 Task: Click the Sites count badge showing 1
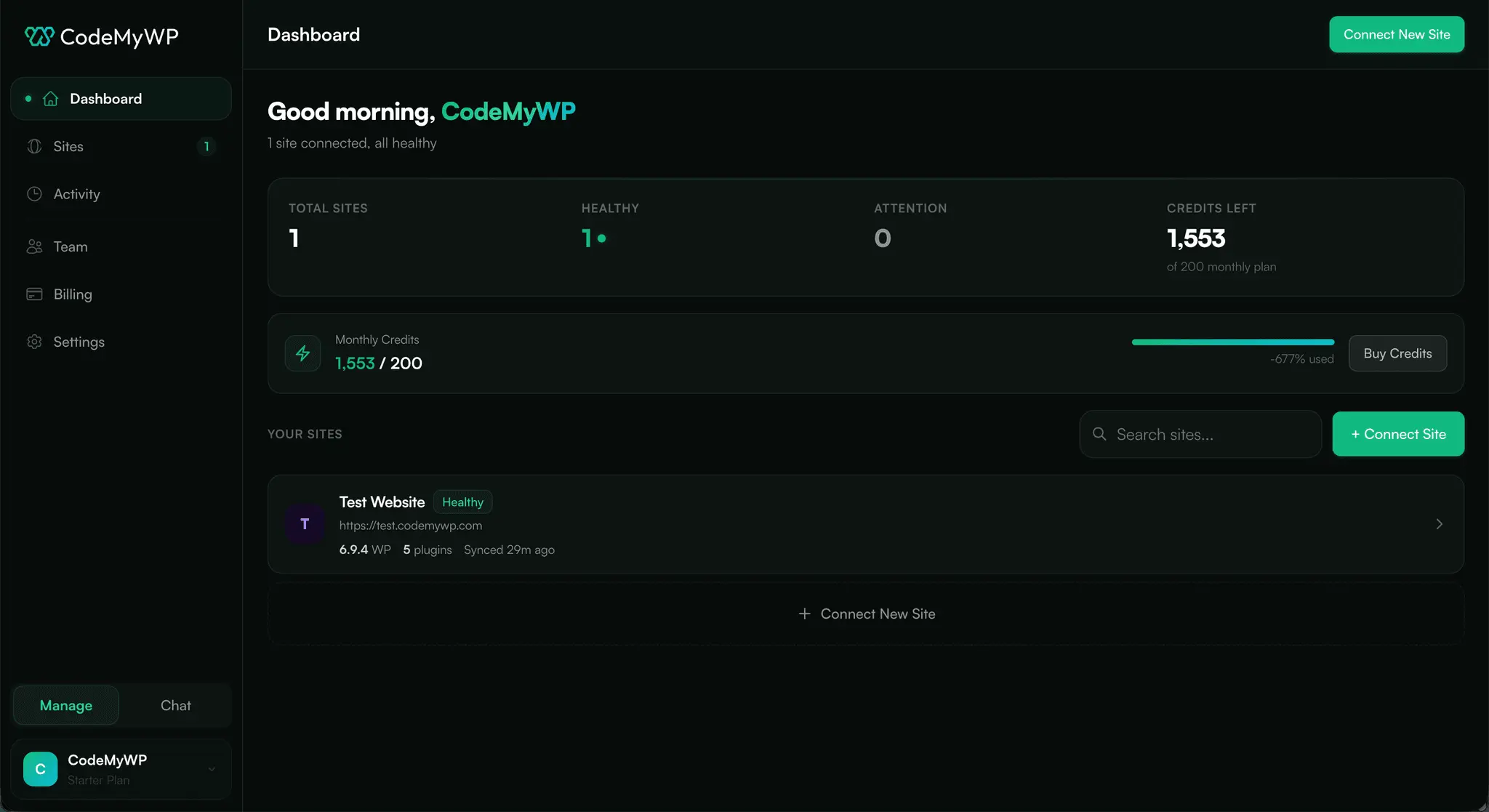click(x=206, y=146)
